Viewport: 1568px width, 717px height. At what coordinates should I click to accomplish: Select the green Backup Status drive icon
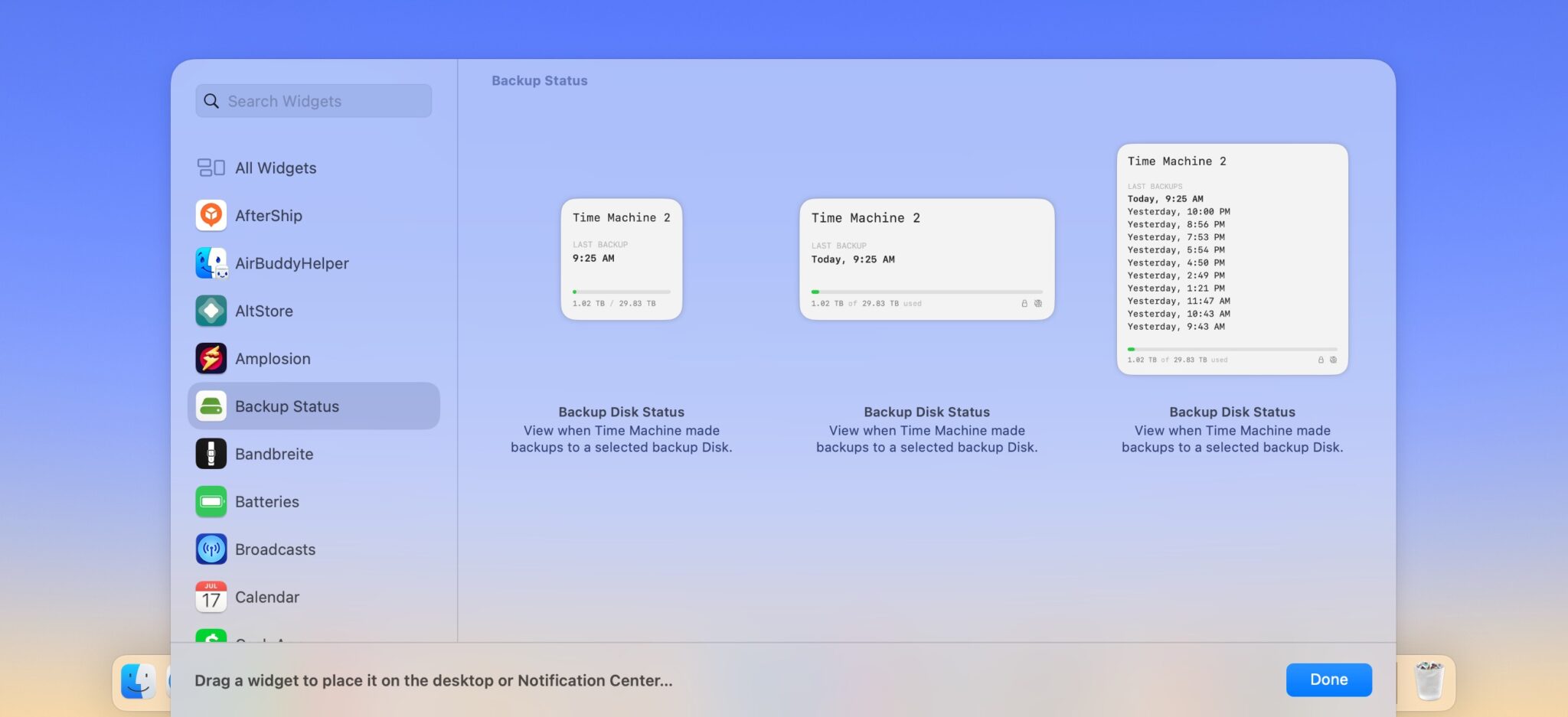[211, 406]
